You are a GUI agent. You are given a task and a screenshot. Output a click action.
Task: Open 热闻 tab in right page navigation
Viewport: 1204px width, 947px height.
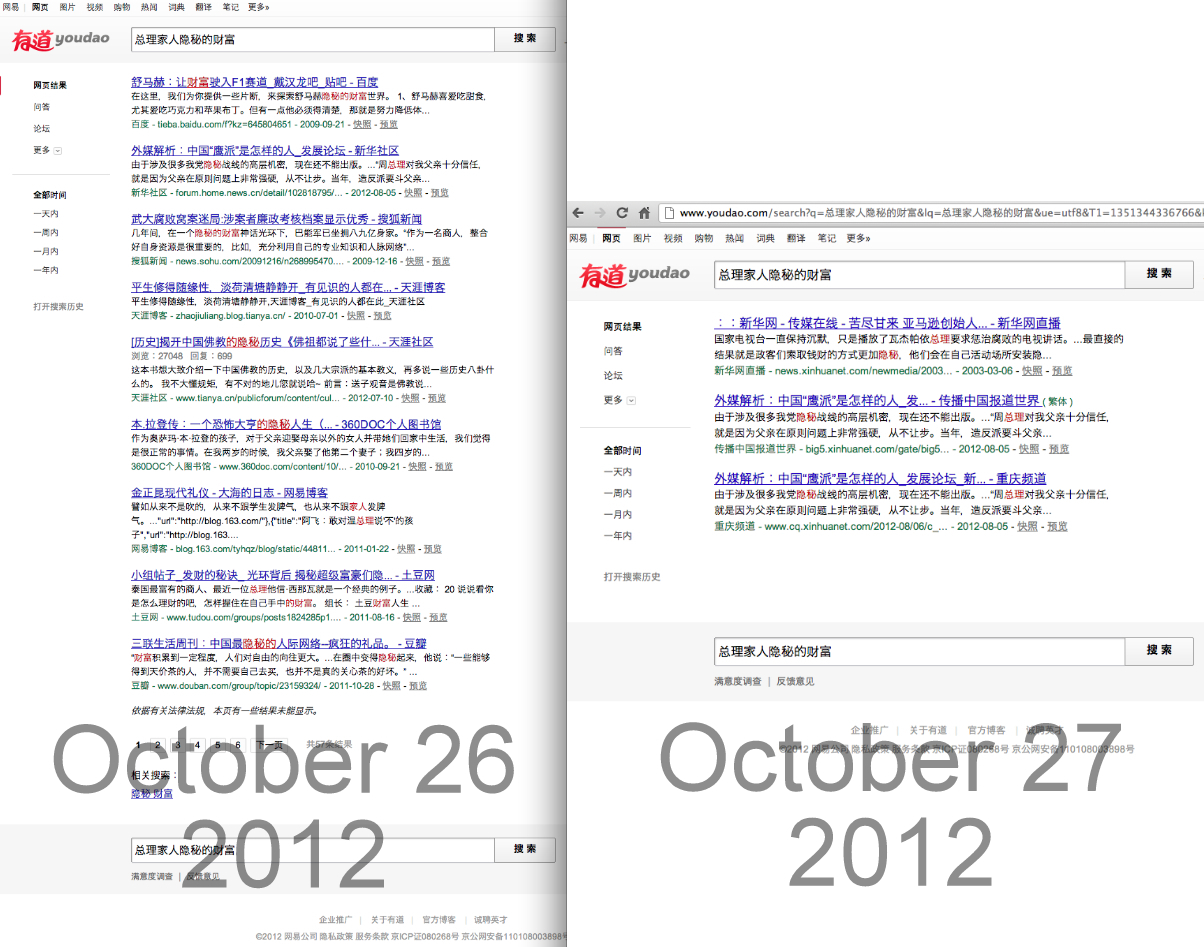point(734,238)
